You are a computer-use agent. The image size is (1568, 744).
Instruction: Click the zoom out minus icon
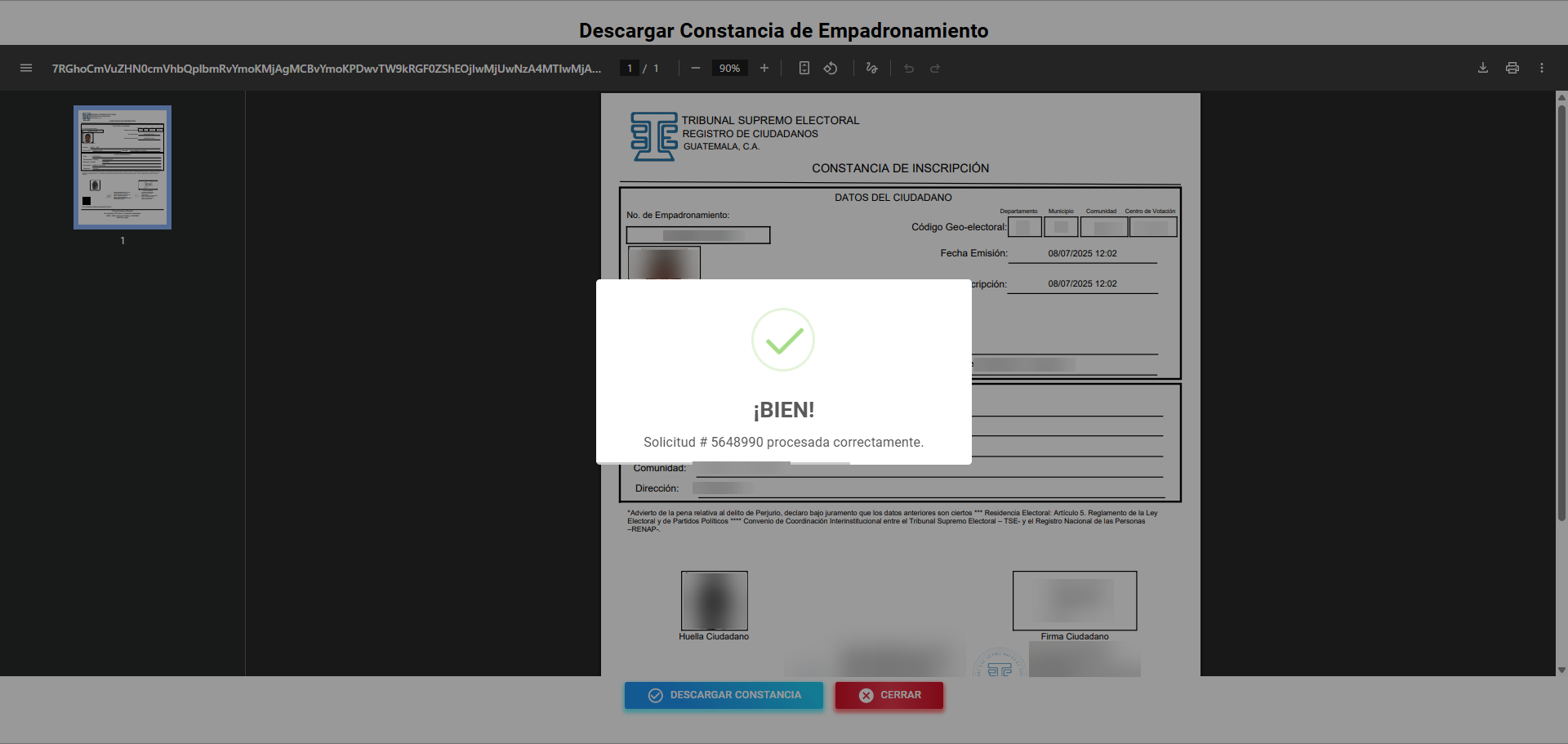(x=696, y=69)
